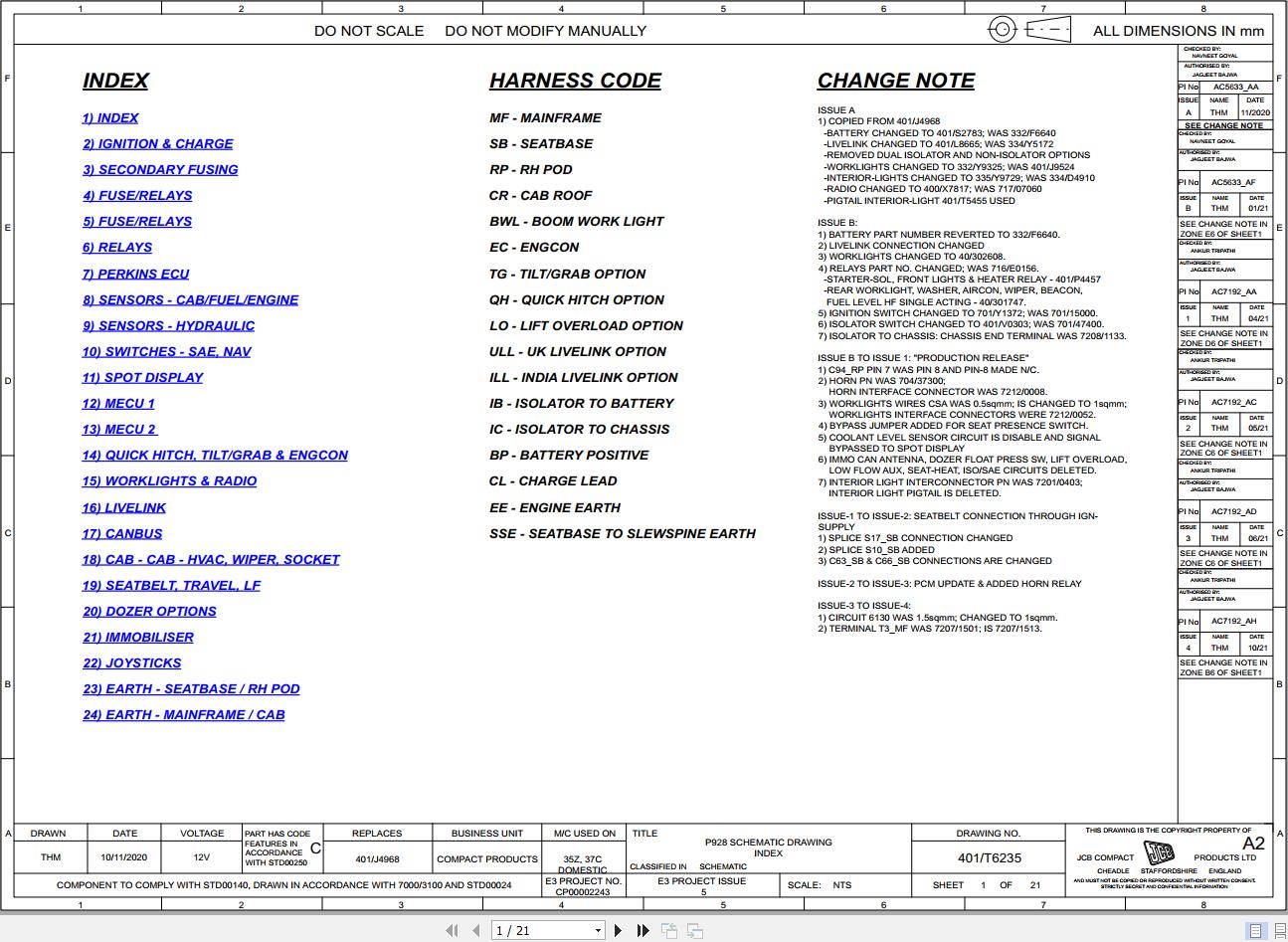The image size is (1288, 942).
Task: Advance to the next page via the forward icon
Action: pos(619,930)
